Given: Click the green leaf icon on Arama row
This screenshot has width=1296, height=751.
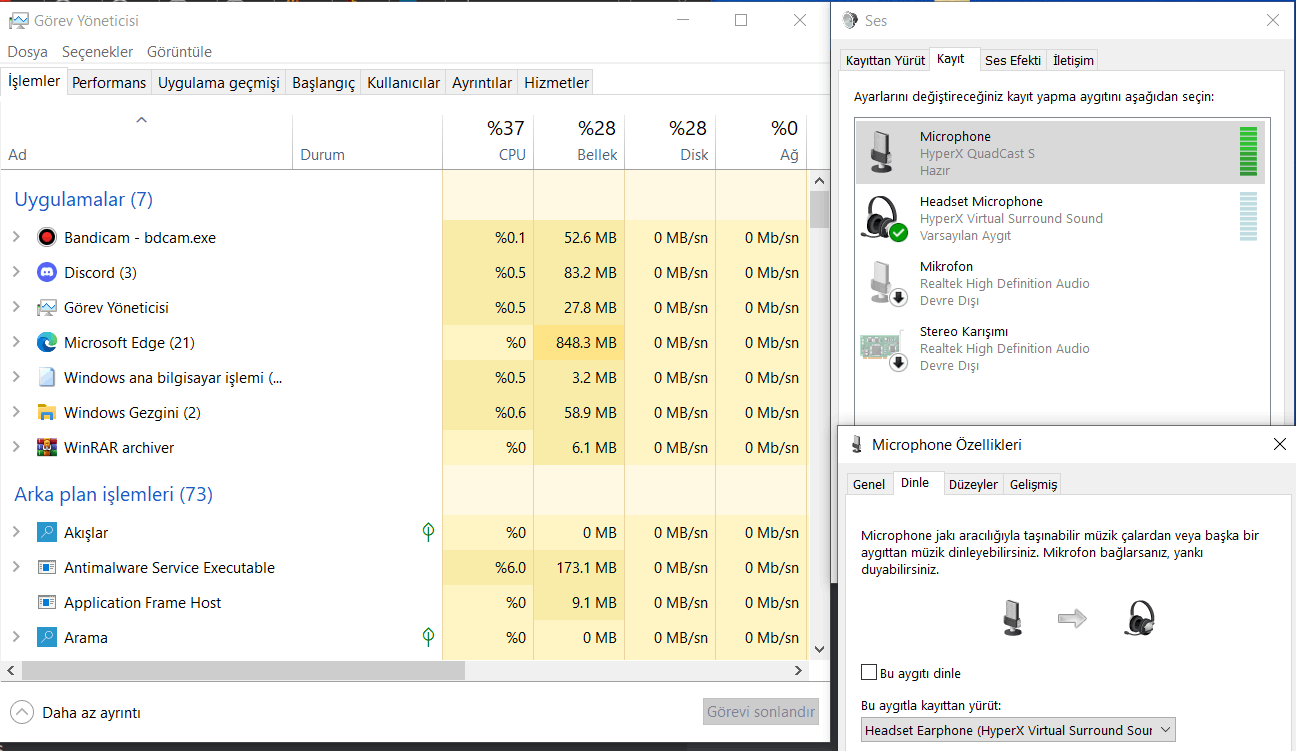Looking at the screenshot, I should (x=428, y=638).
